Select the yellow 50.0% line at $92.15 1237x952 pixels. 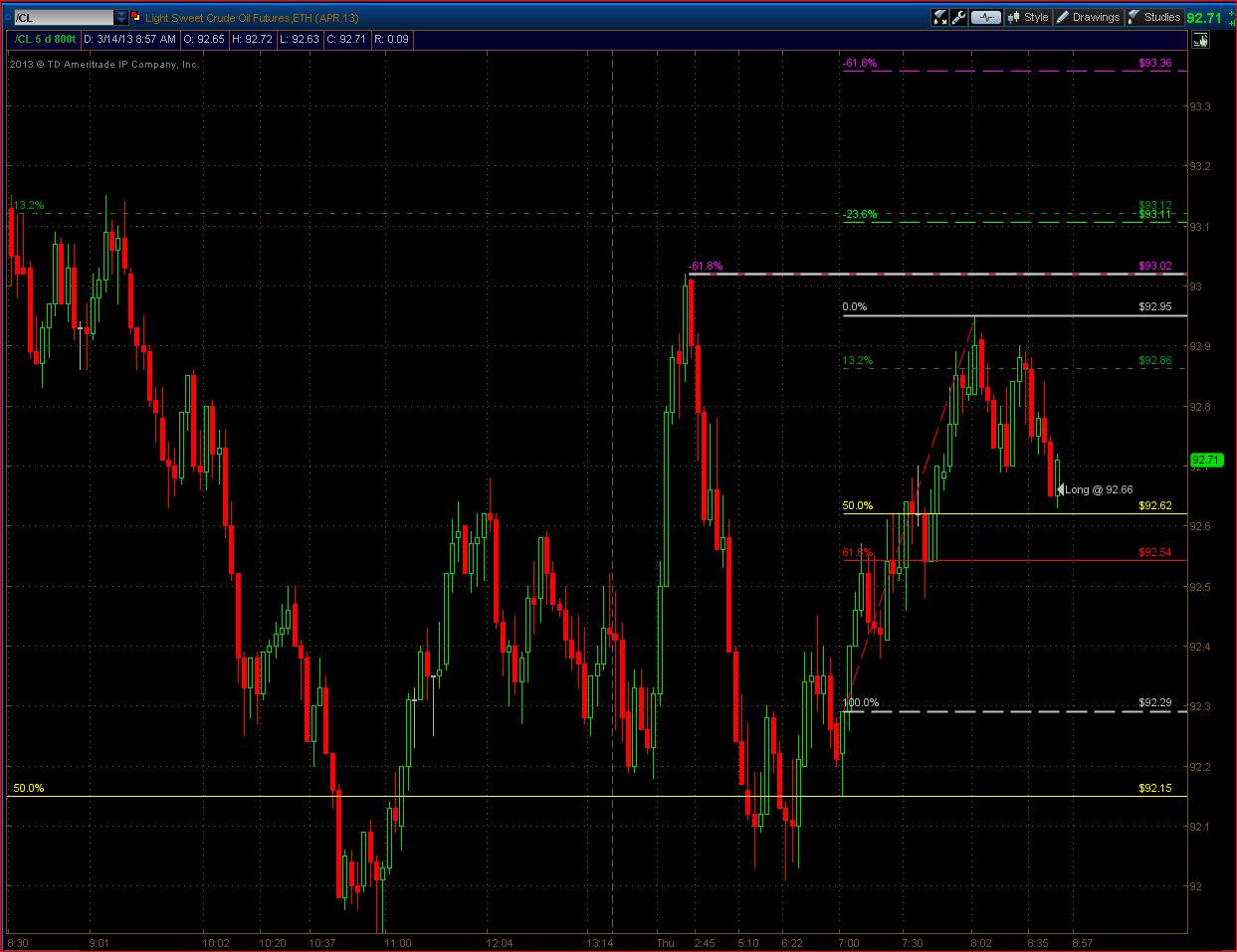(596, 796)
